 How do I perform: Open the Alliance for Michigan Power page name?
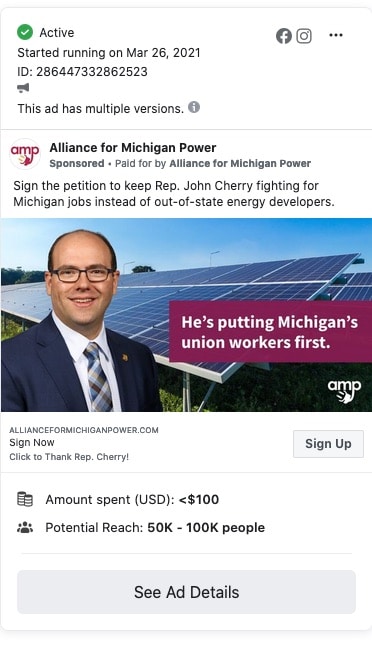(x=133, y=148)
